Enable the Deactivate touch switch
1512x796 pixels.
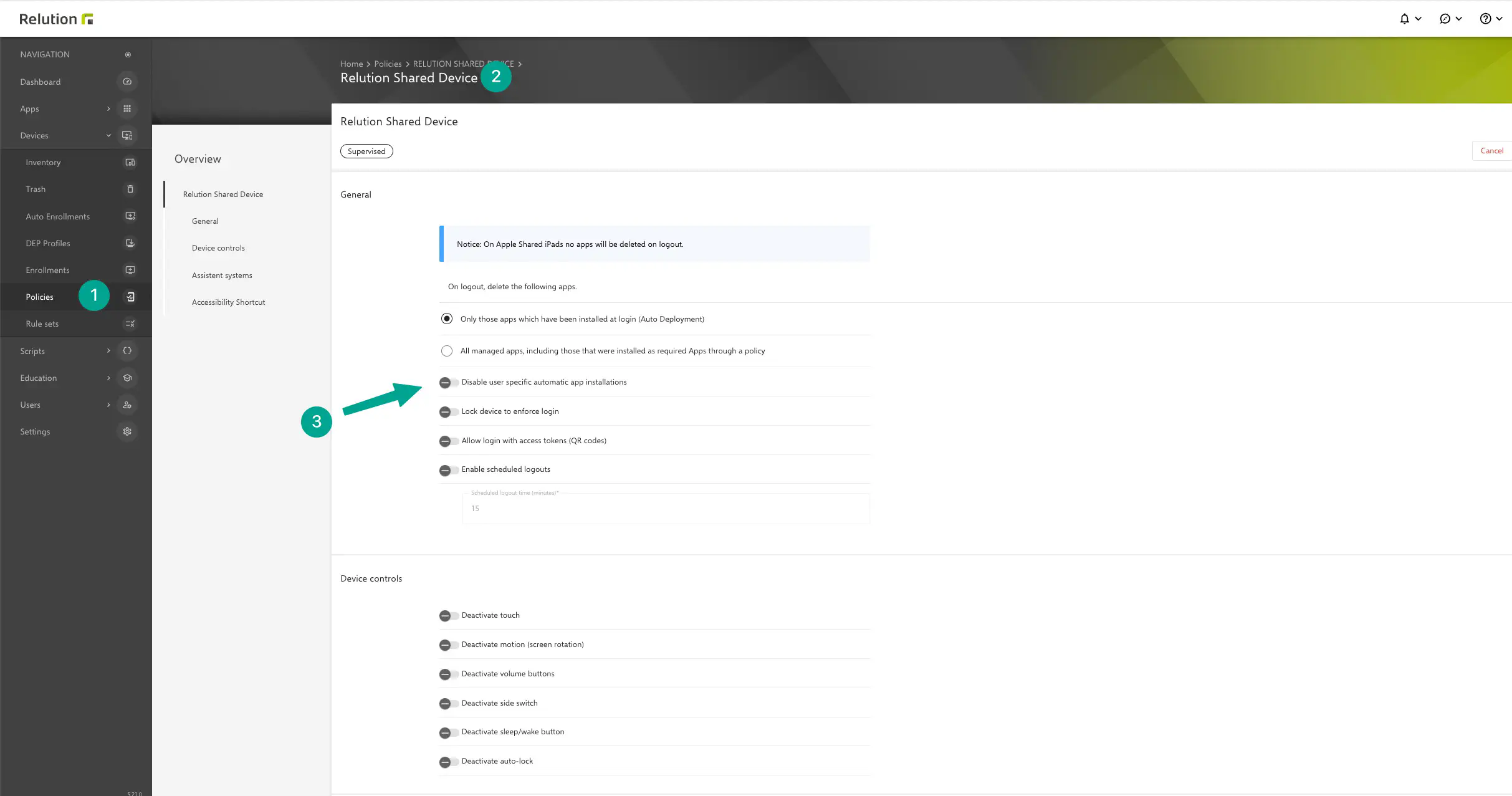pos(448,615)
